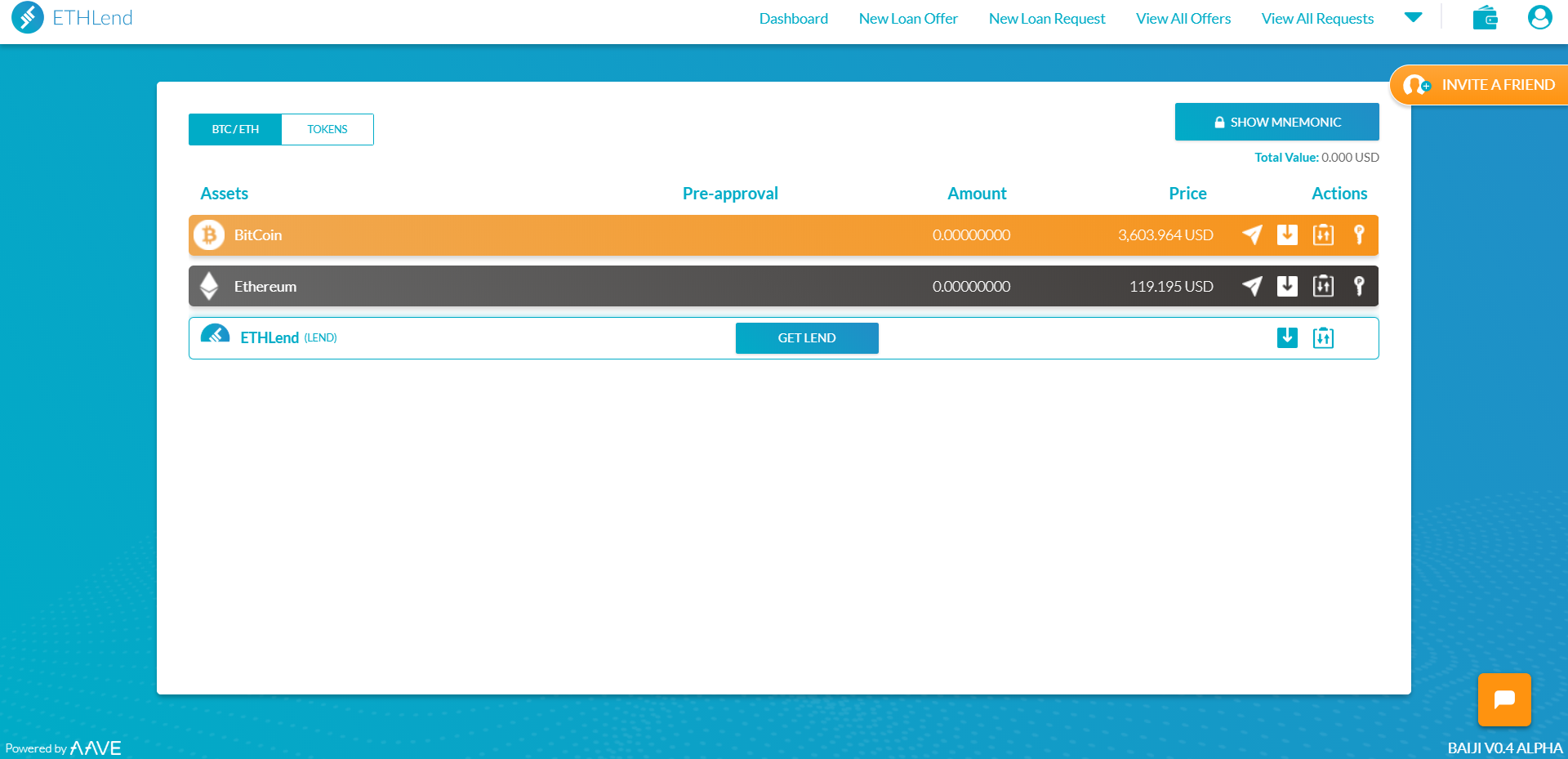
Task: Open the Dashboard menu item
Action: (x=793, y=18)
